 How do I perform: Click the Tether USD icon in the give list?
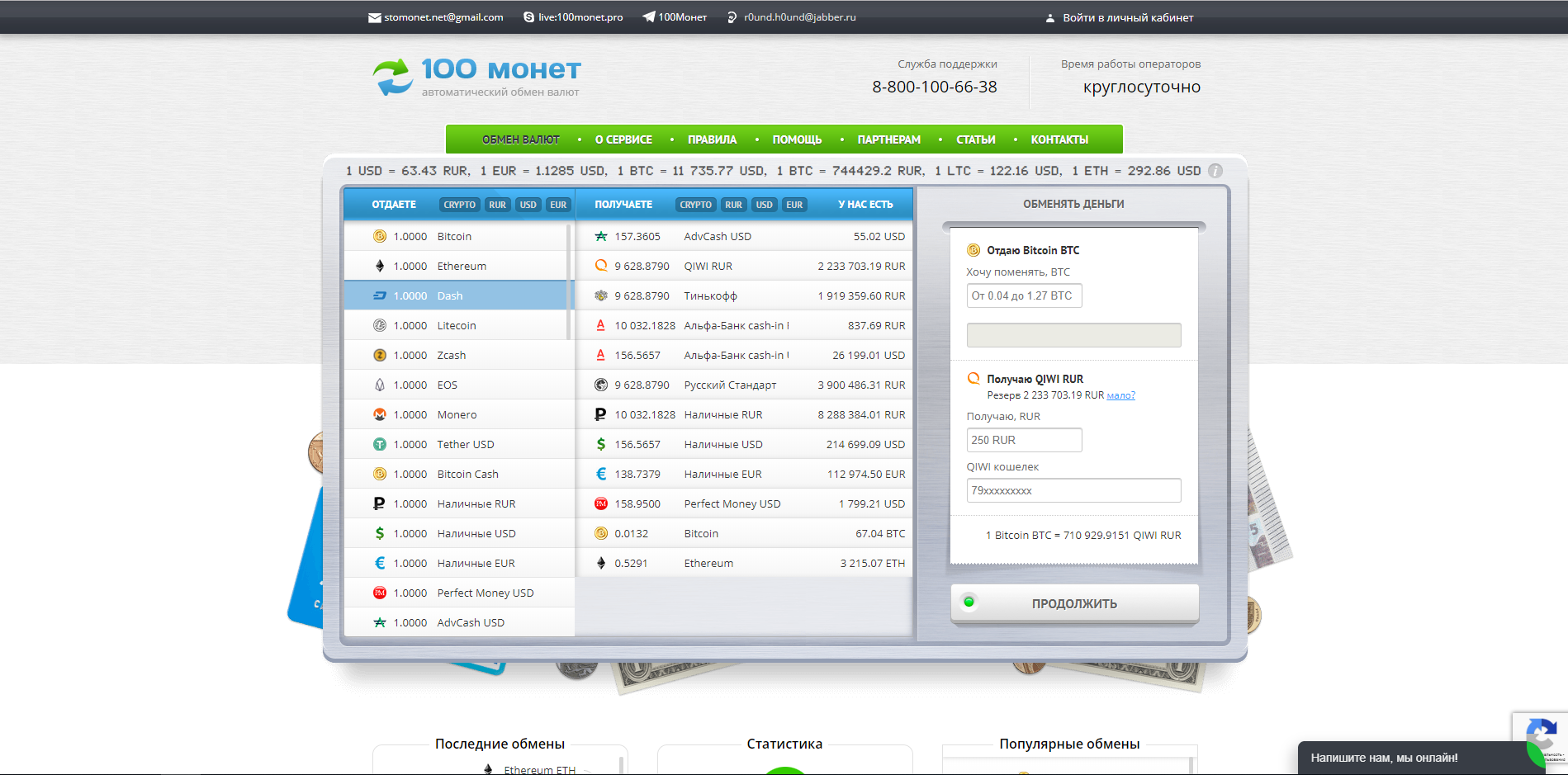click(x=380, y=444)
